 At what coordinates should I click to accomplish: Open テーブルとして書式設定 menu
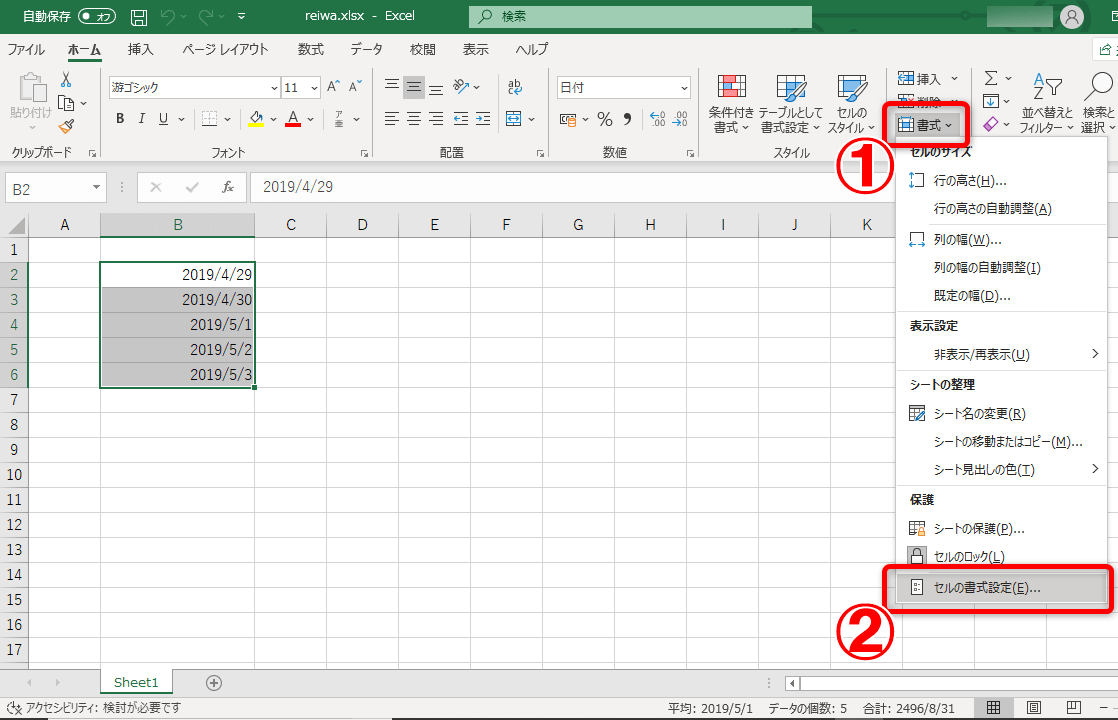coord(790,104)
